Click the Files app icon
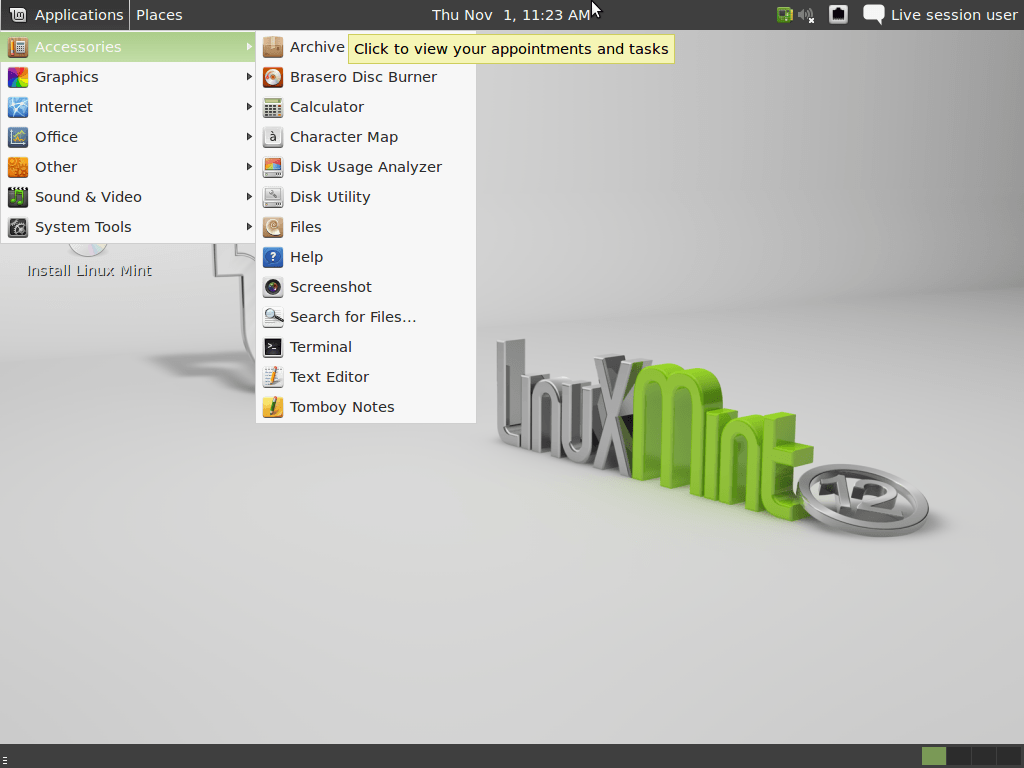1024x768 pixels. point(273,227)
